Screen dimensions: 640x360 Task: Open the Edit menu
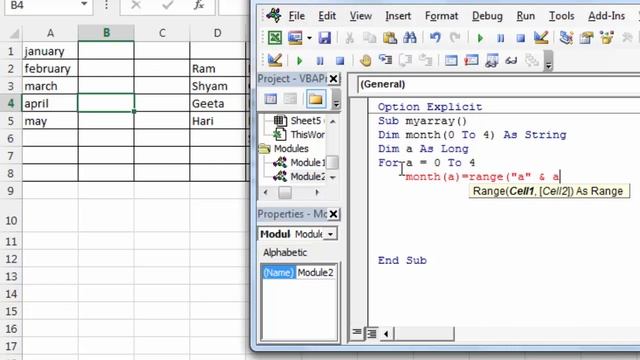click(327, 16)
